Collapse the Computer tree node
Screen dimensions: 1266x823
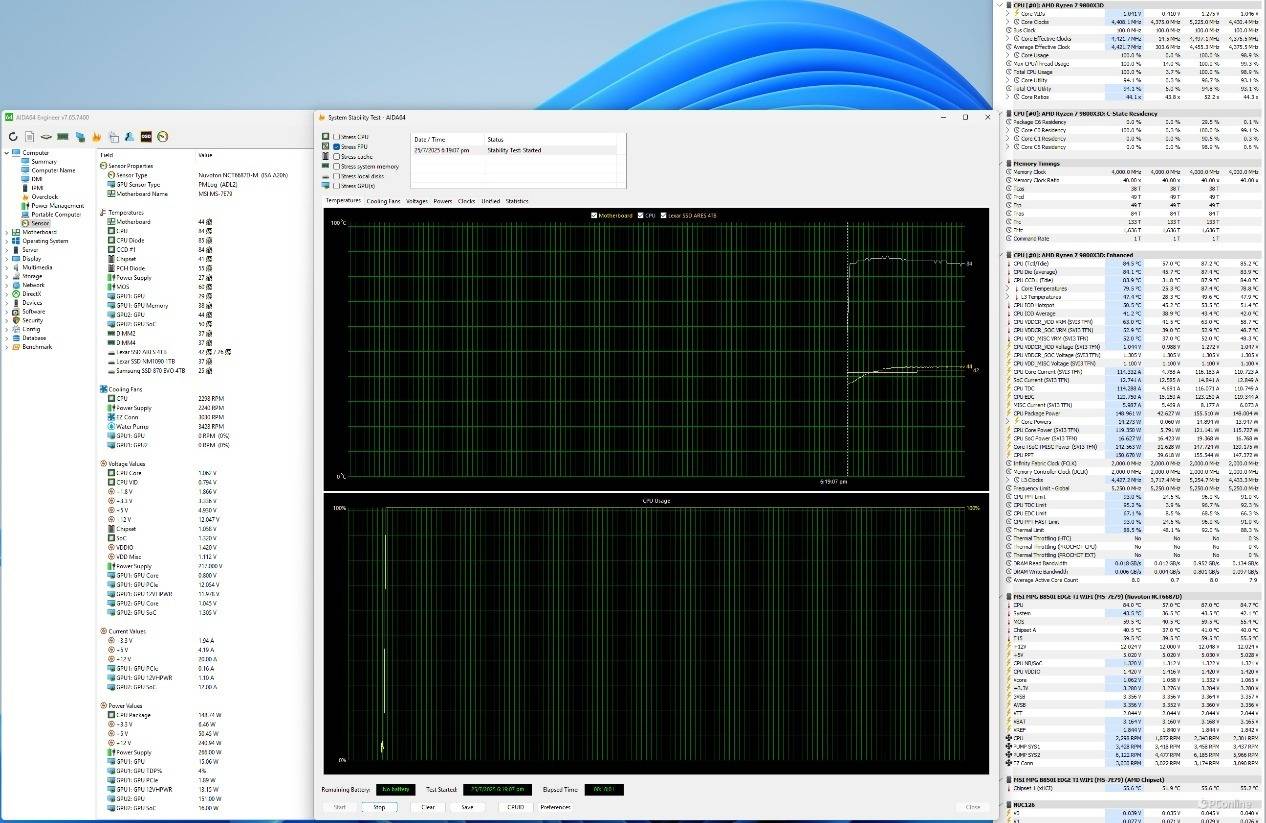point(6,153)
